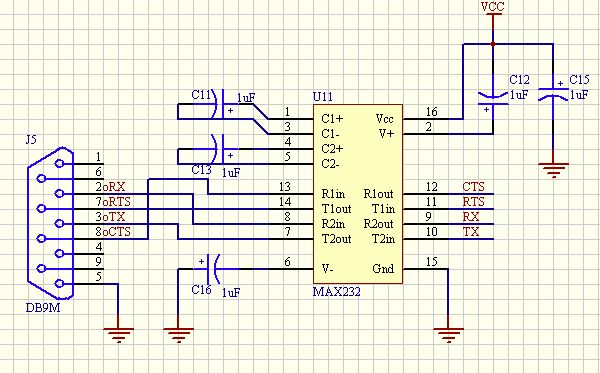Click the oRX net label
Screen dimensions: 600x373
(114, 187)
